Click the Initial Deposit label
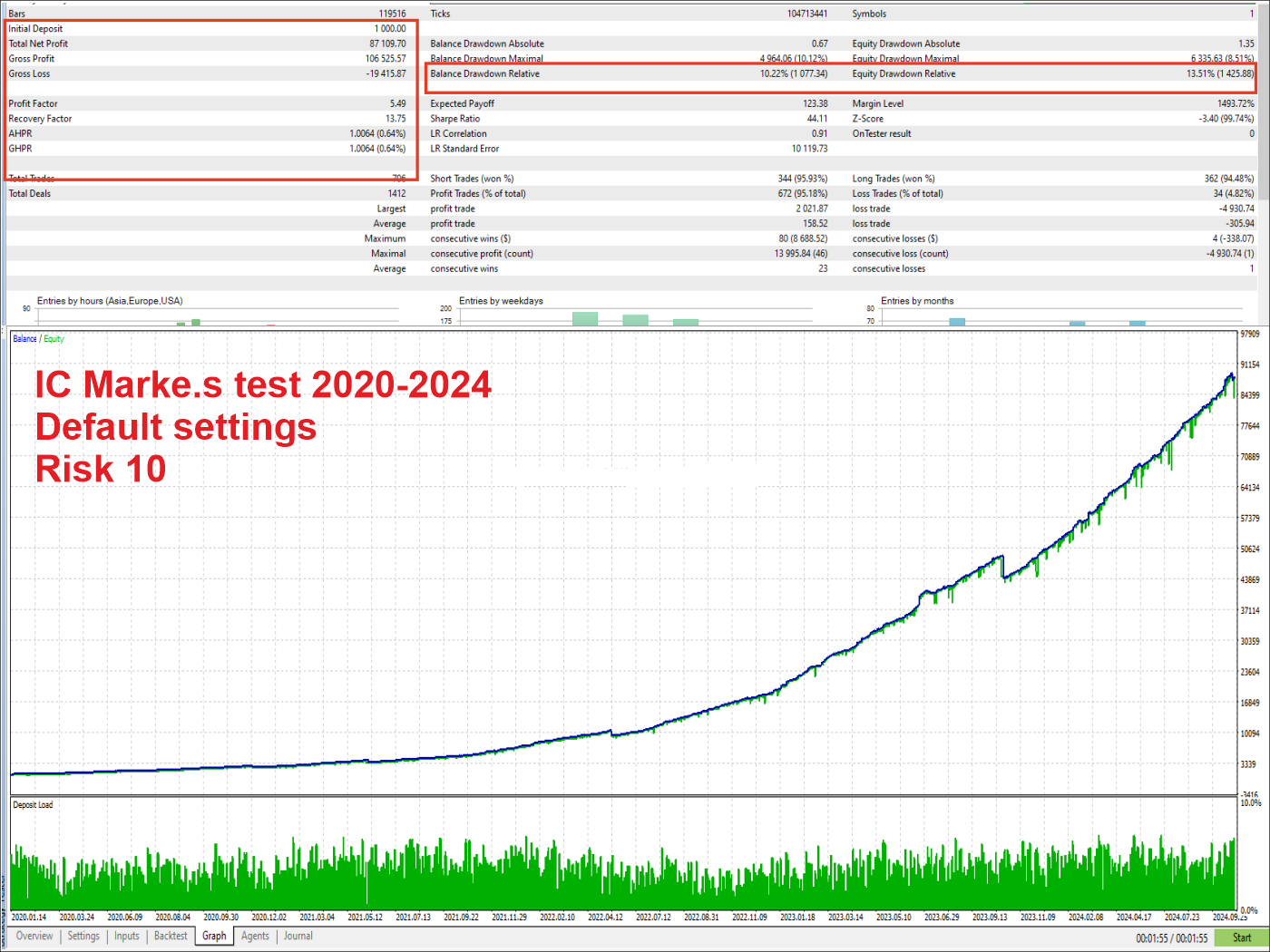The height and width of the screenshot is (952, 1270). point(35,29)
